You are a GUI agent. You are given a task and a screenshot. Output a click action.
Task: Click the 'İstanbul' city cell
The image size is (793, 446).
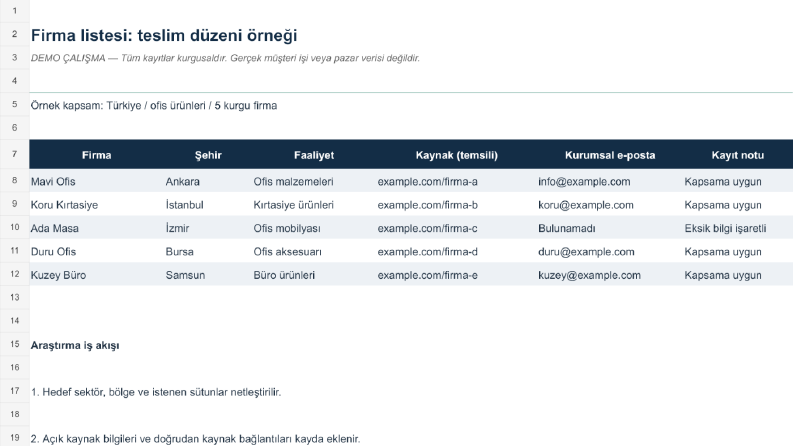184,205
